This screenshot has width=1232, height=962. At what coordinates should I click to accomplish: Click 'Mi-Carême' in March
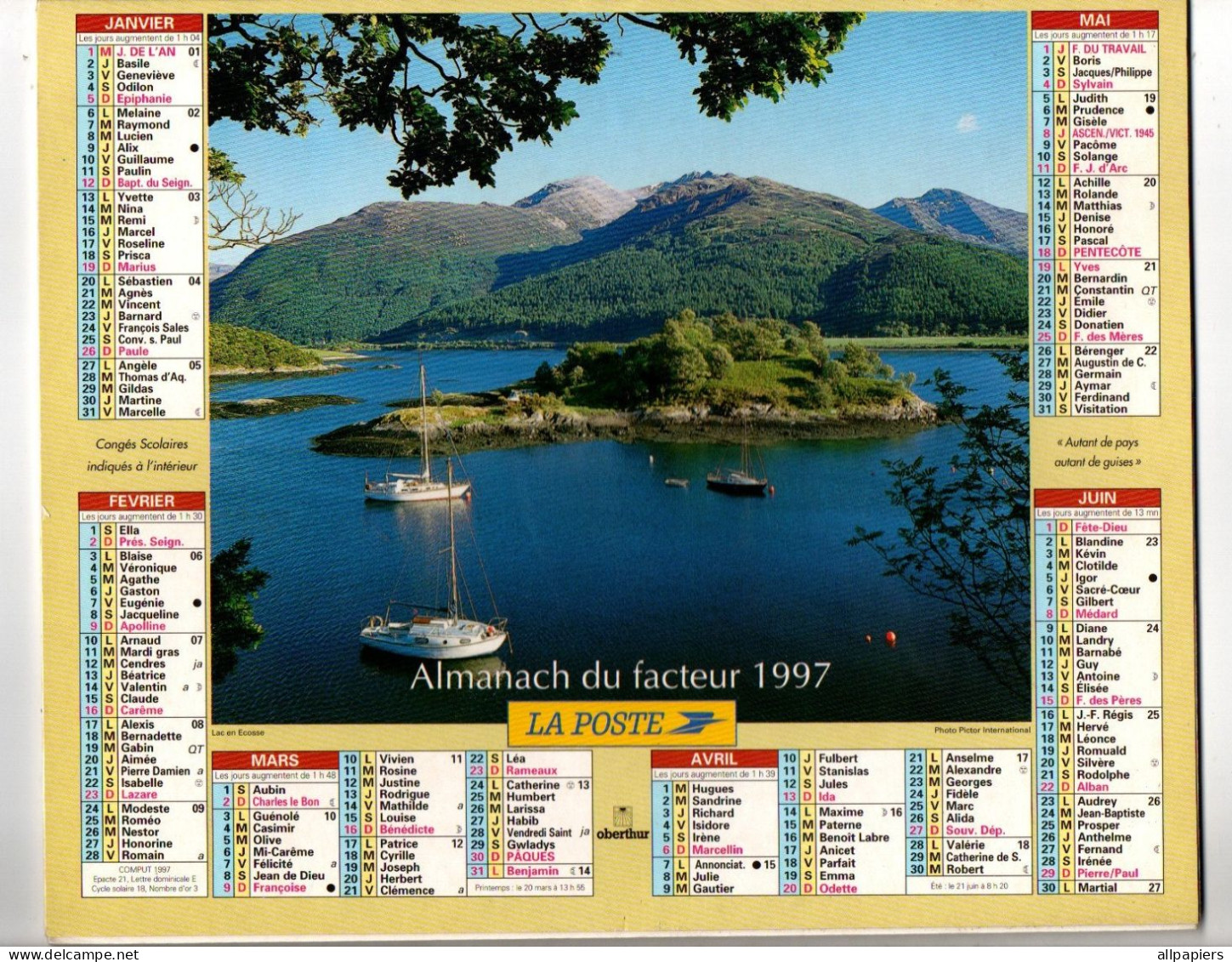coord(283,852)
